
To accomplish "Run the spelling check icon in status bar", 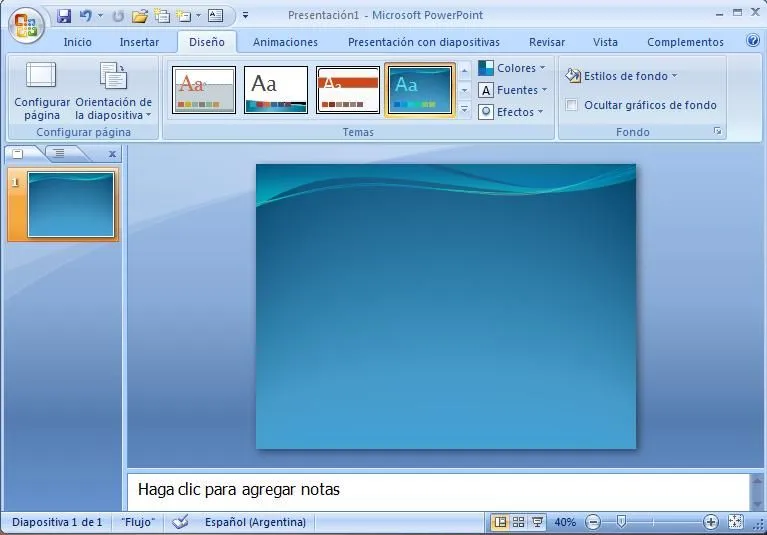I will pos(180,522).
